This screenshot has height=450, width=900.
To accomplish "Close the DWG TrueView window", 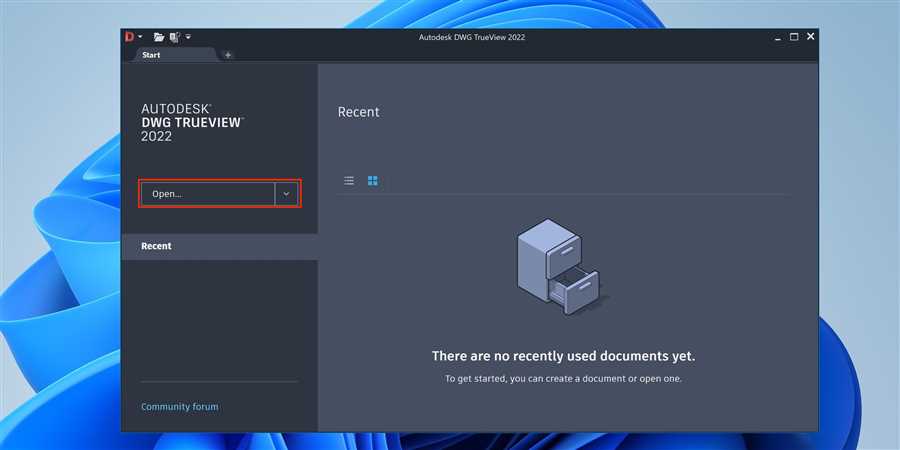I will [810, 37].
